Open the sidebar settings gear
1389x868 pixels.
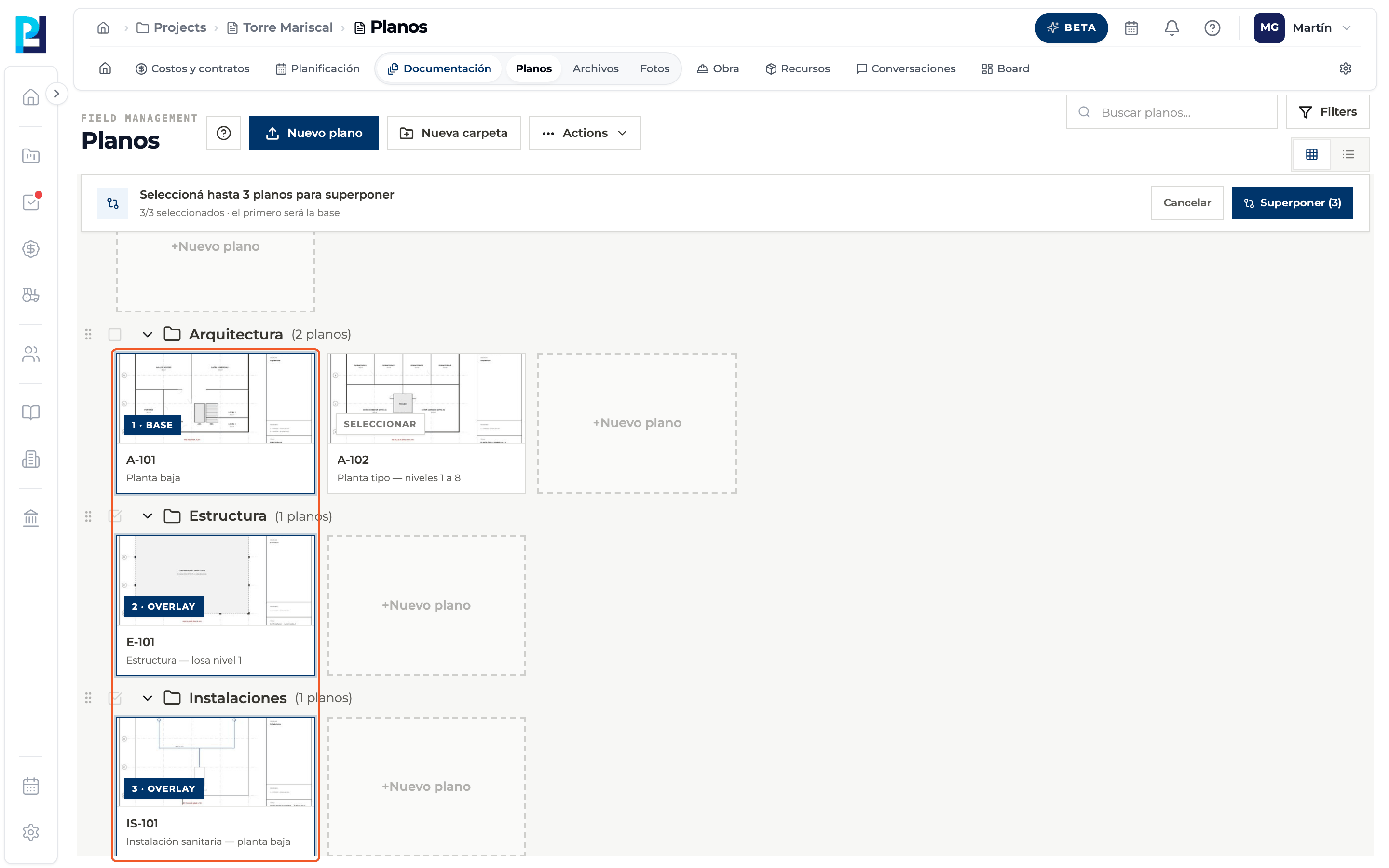coord(31,832)
